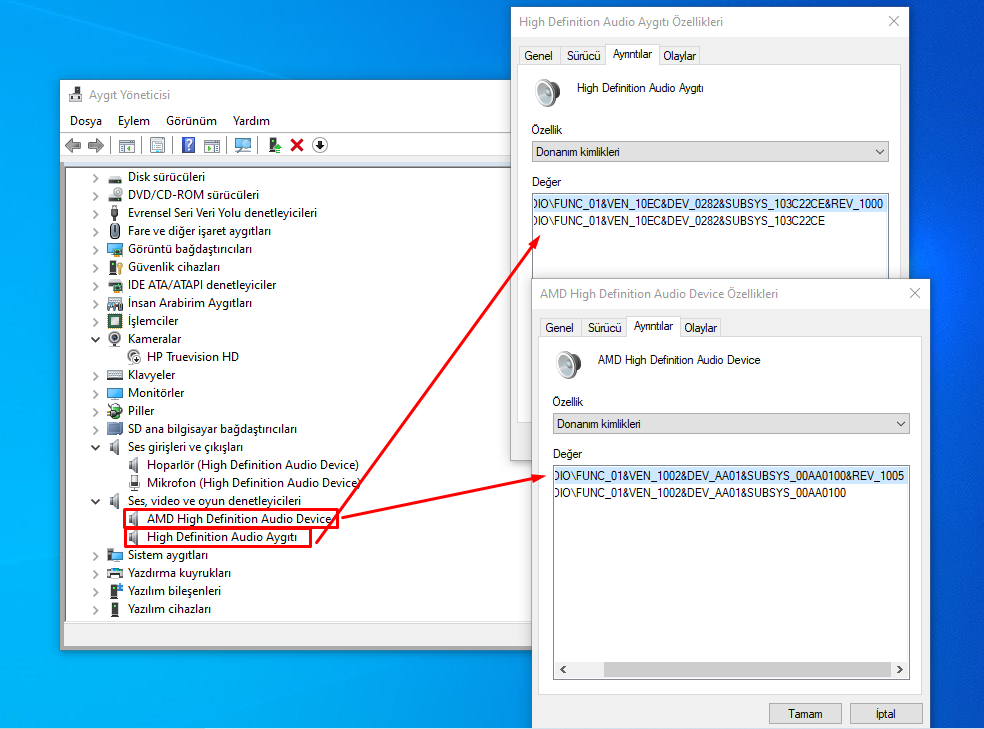Click the Yazdırma kuyrukları printer icon
The height and width of the screenshot is (729, 984).
(x=115, y=573)
